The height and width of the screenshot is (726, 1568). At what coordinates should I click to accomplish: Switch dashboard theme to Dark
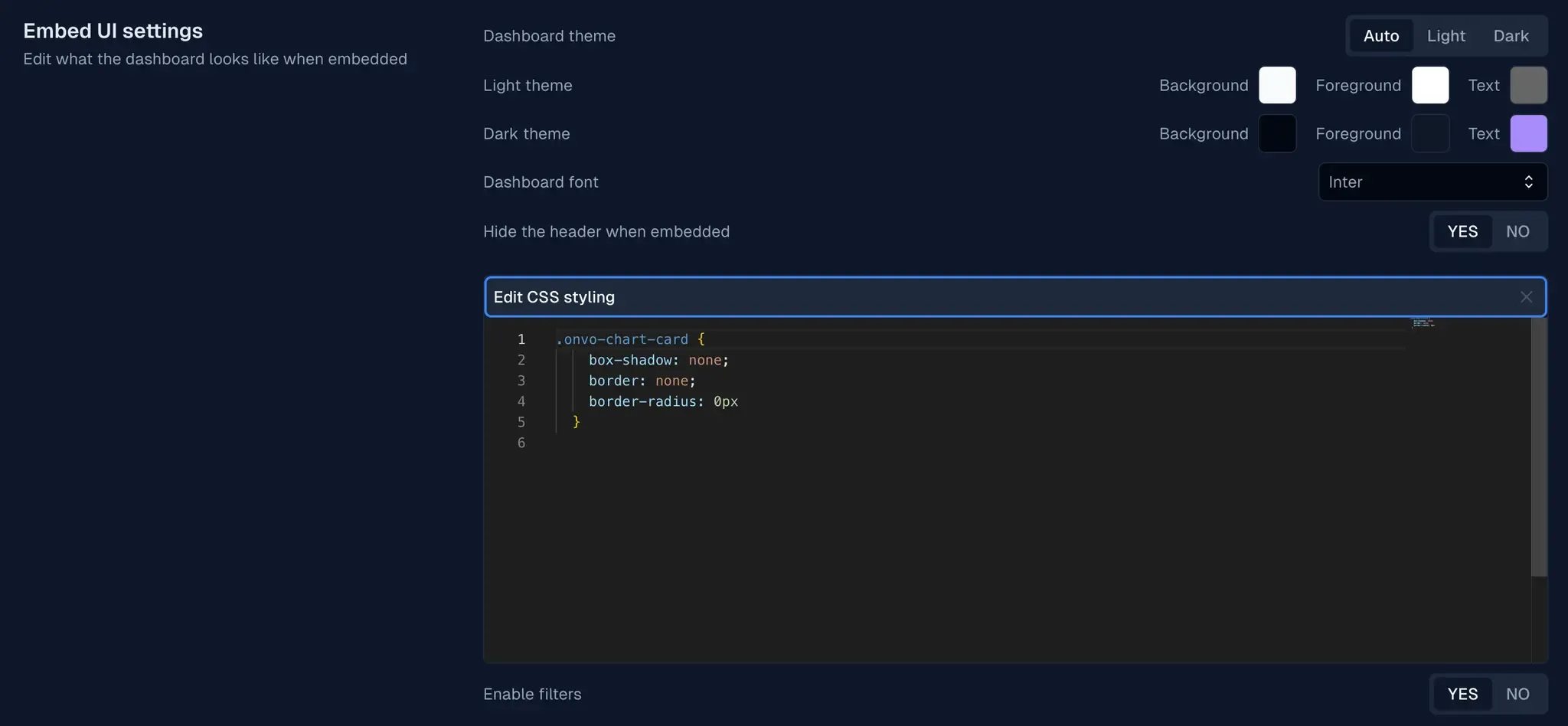point(1511,36)
